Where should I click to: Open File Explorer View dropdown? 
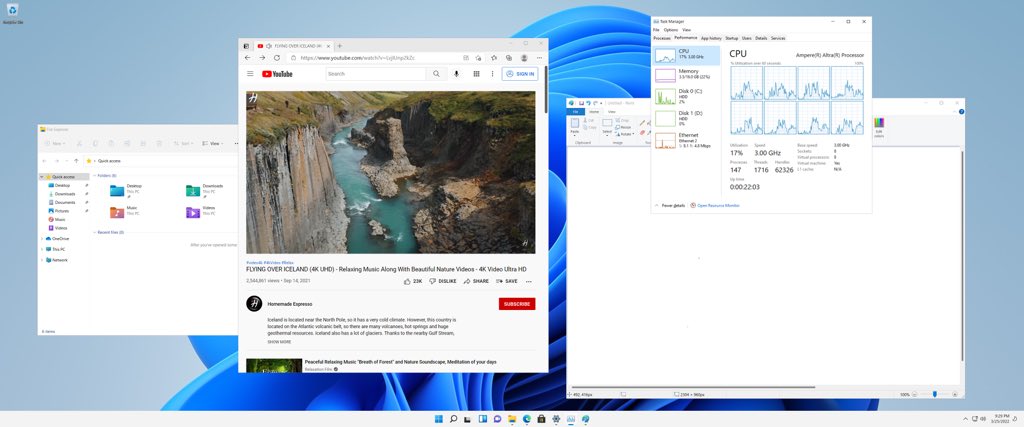click(214, 143)
